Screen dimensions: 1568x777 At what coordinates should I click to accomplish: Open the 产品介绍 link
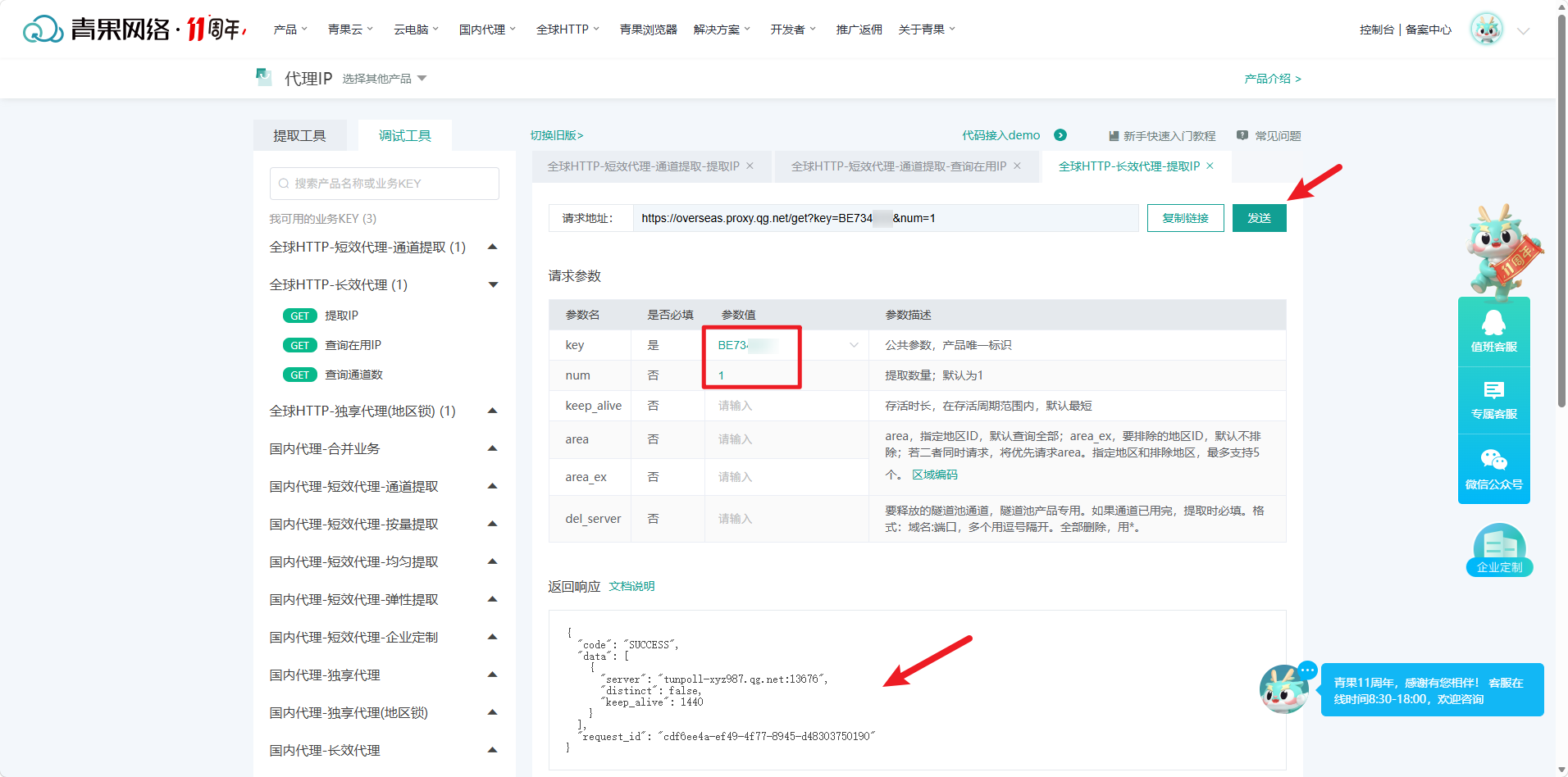click(x=1272, y=79)
